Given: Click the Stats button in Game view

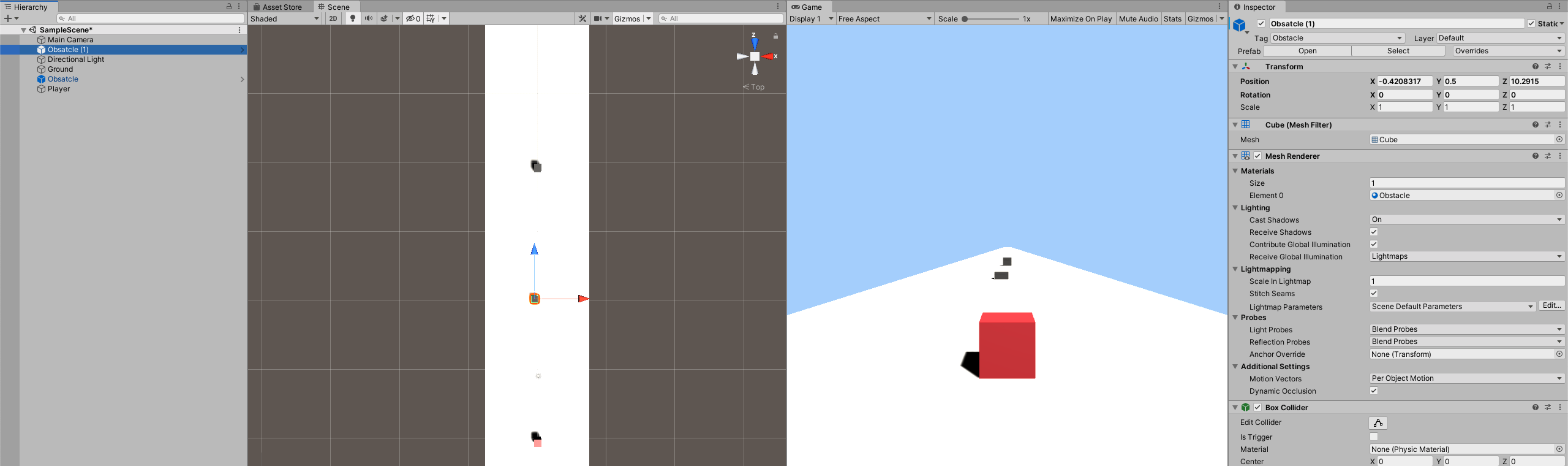Looking at the screenshot, I should [1173, 18].
